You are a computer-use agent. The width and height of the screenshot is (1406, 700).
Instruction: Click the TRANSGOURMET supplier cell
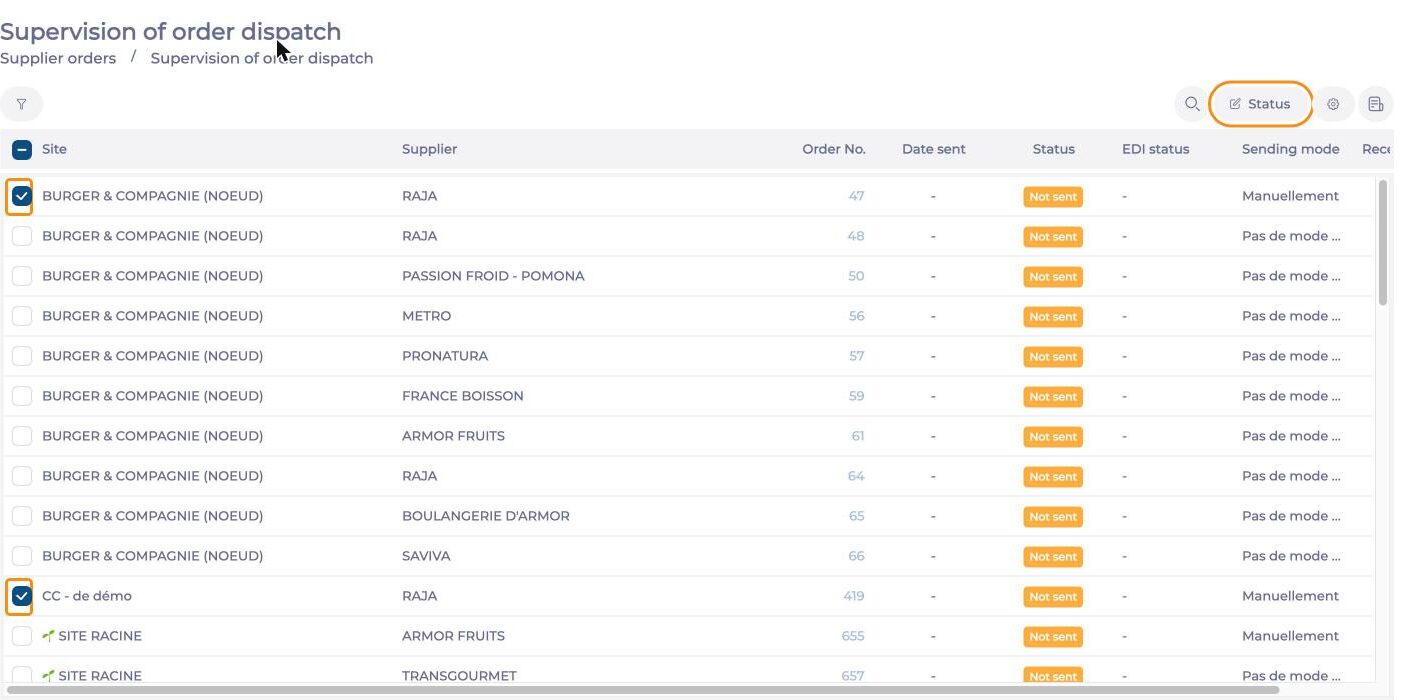(459, 676)
